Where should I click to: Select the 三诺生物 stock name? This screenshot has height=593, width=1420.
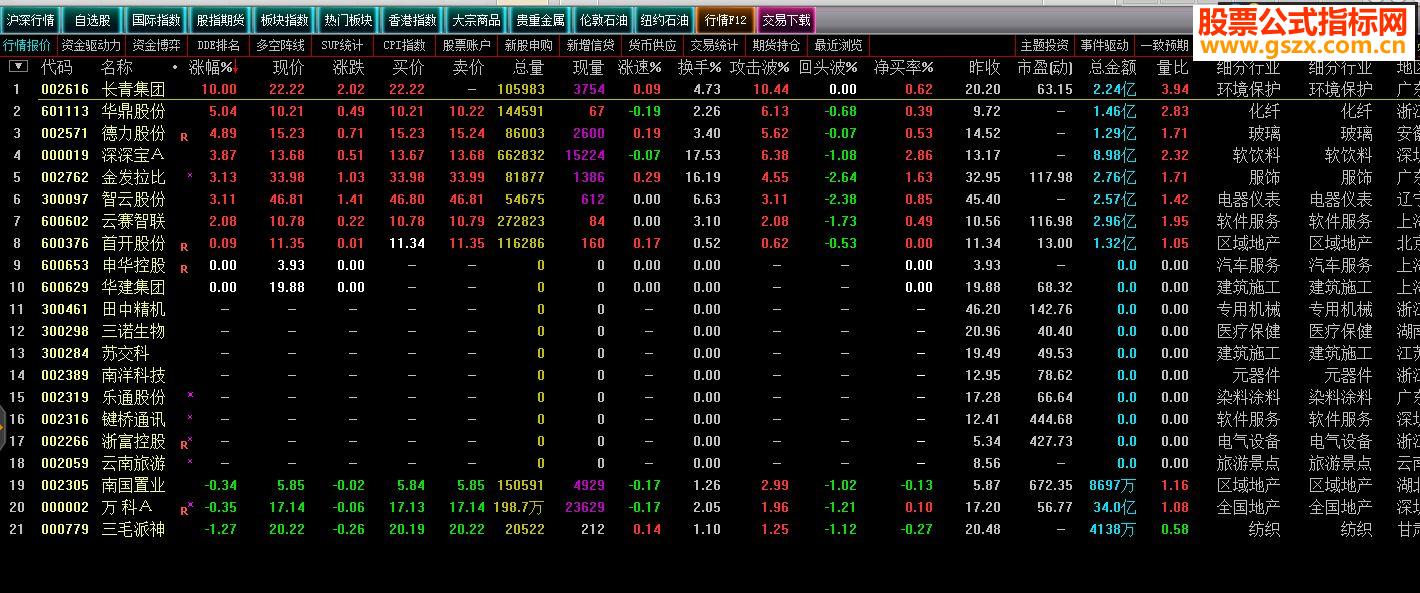point(133,331)
